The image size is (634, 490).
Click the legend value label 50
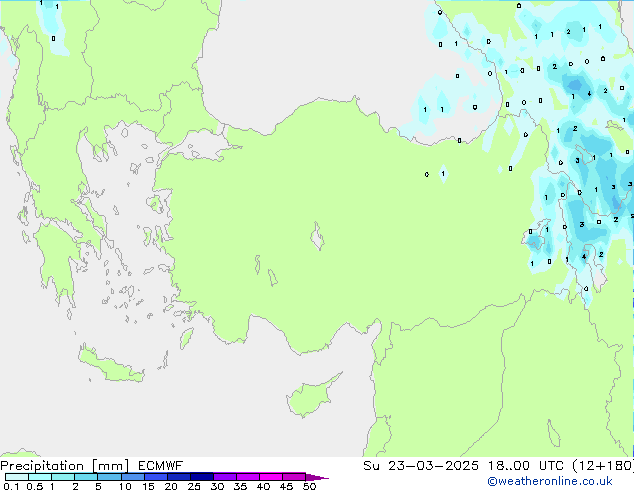309,486
